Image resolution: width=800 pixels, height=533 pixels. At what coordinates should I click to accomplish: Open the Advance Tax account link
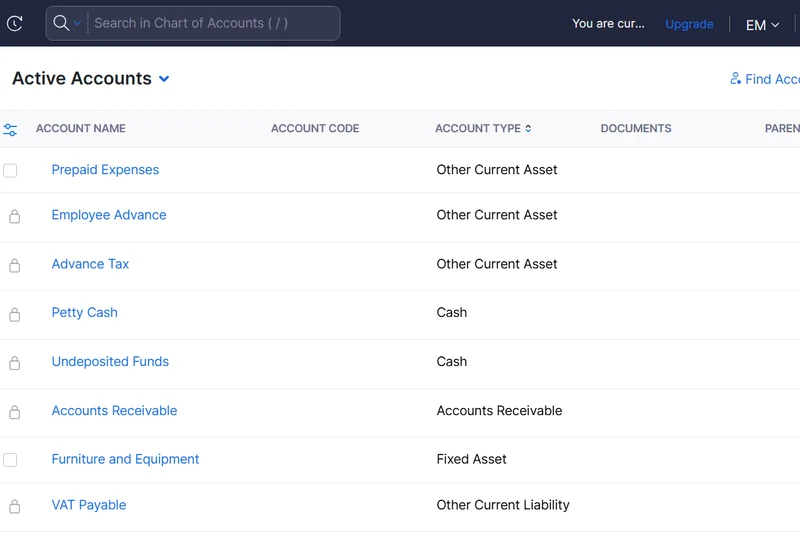click(90, 264)
